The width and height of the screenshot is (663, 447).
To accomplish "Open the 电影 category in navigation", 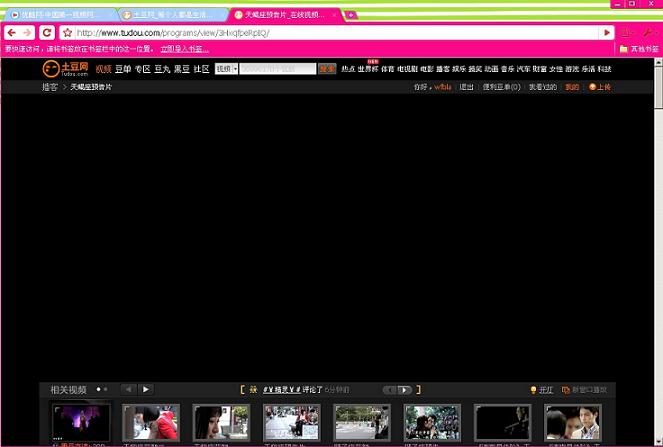I will [427, 69].
